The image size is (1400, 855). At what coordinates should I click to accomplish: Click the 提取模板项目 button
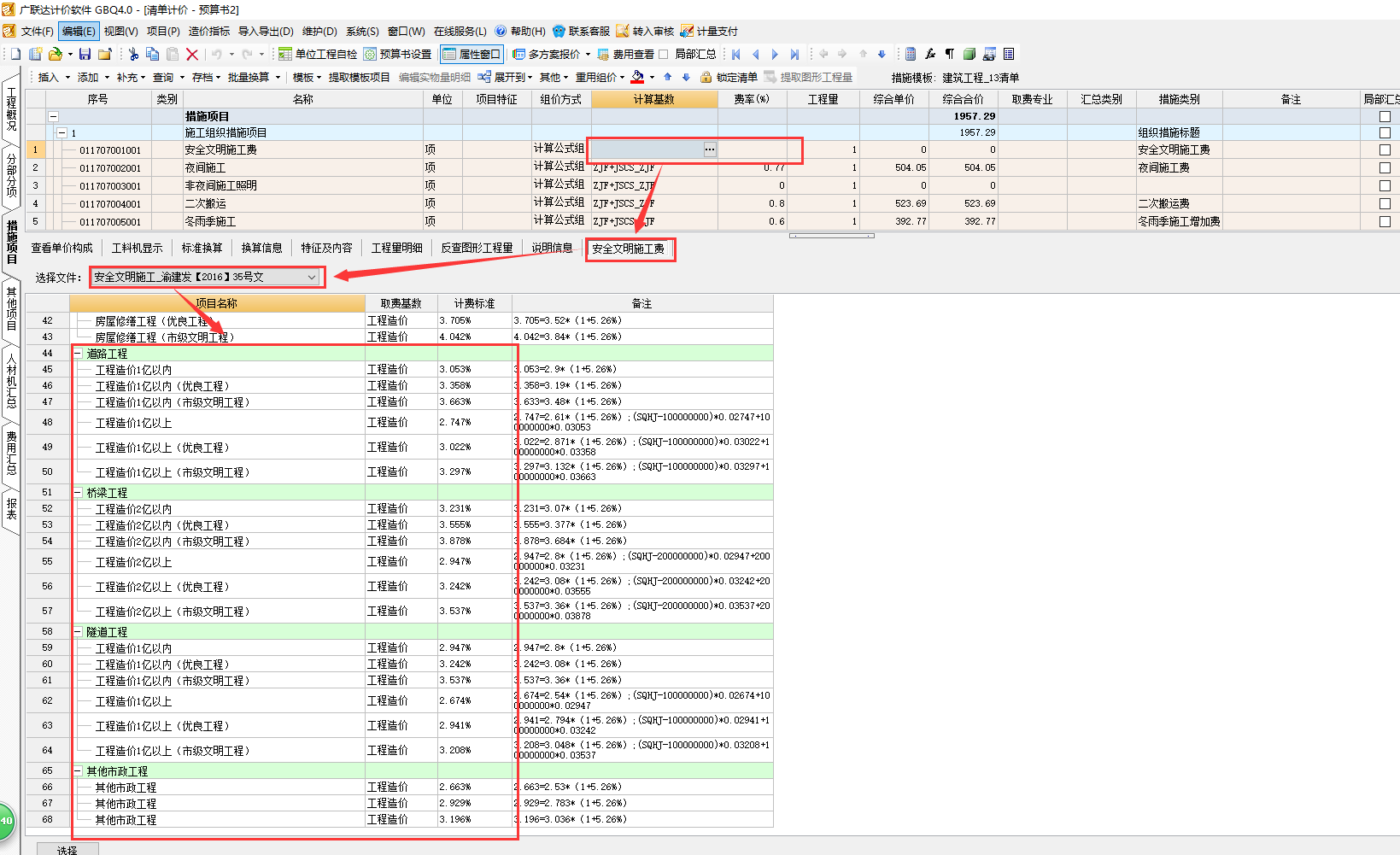(x=359, y=77)
